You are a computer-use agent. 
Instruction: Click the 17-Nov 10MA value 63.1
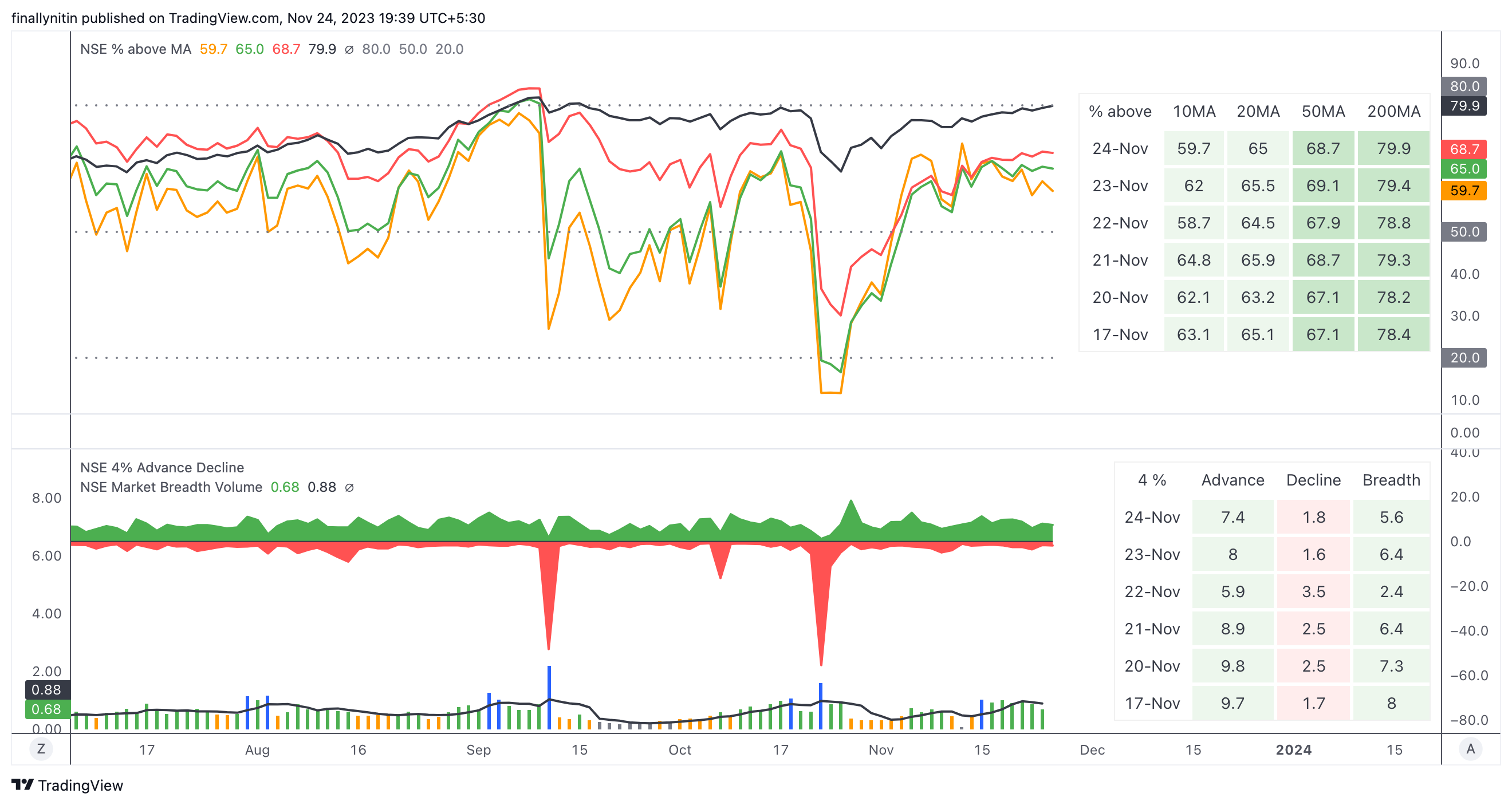tap(1194, 335)
